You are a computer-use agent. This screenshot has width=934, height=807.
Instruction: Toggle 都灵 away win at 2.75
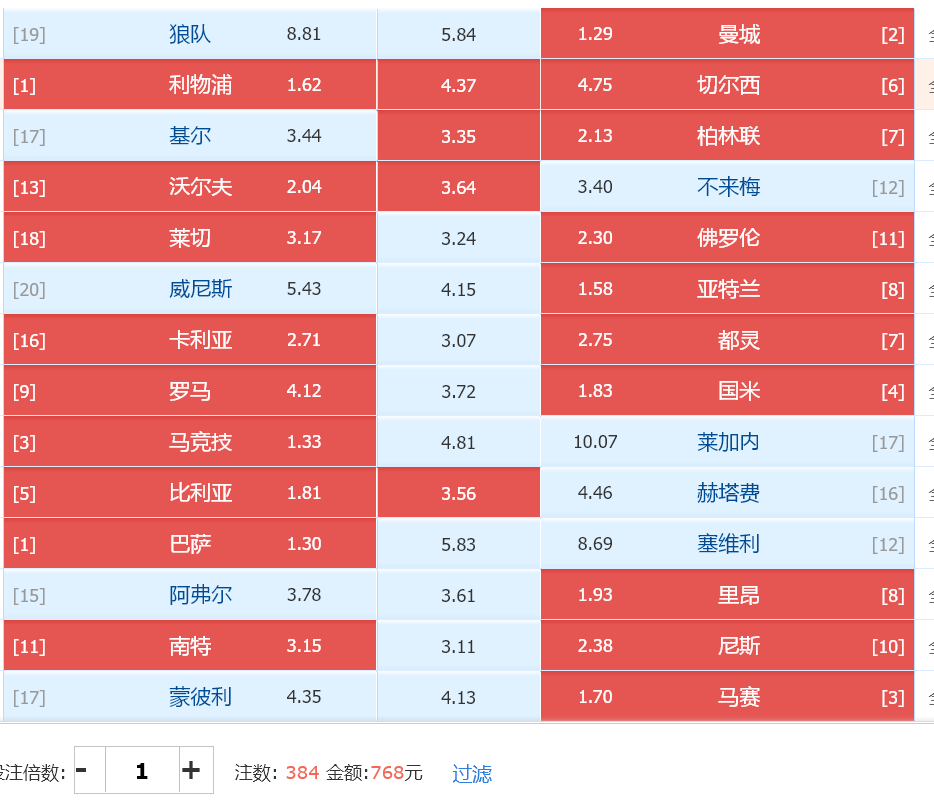727,340
